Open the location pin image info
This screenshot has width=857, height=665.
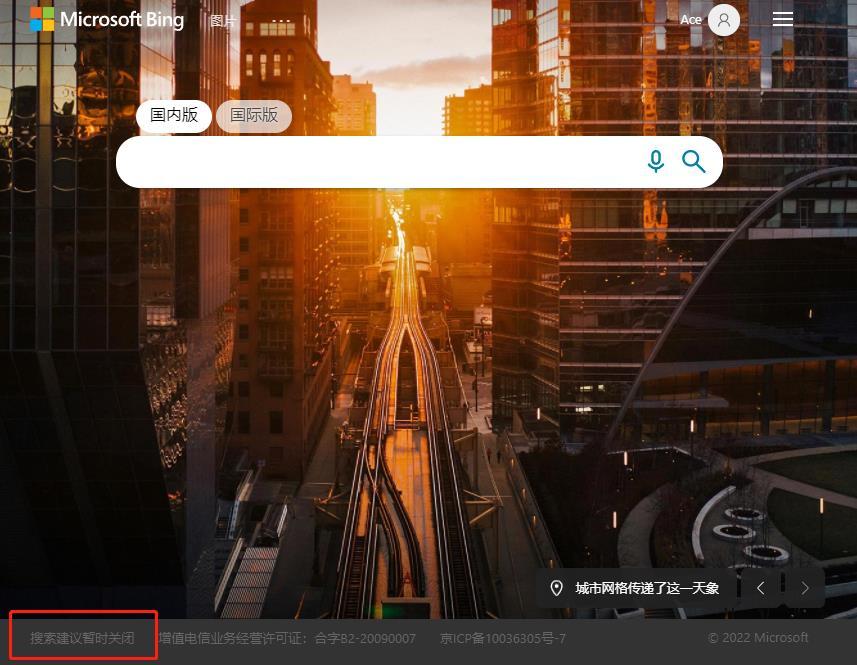pyautogui.click(x=556, y=588)
